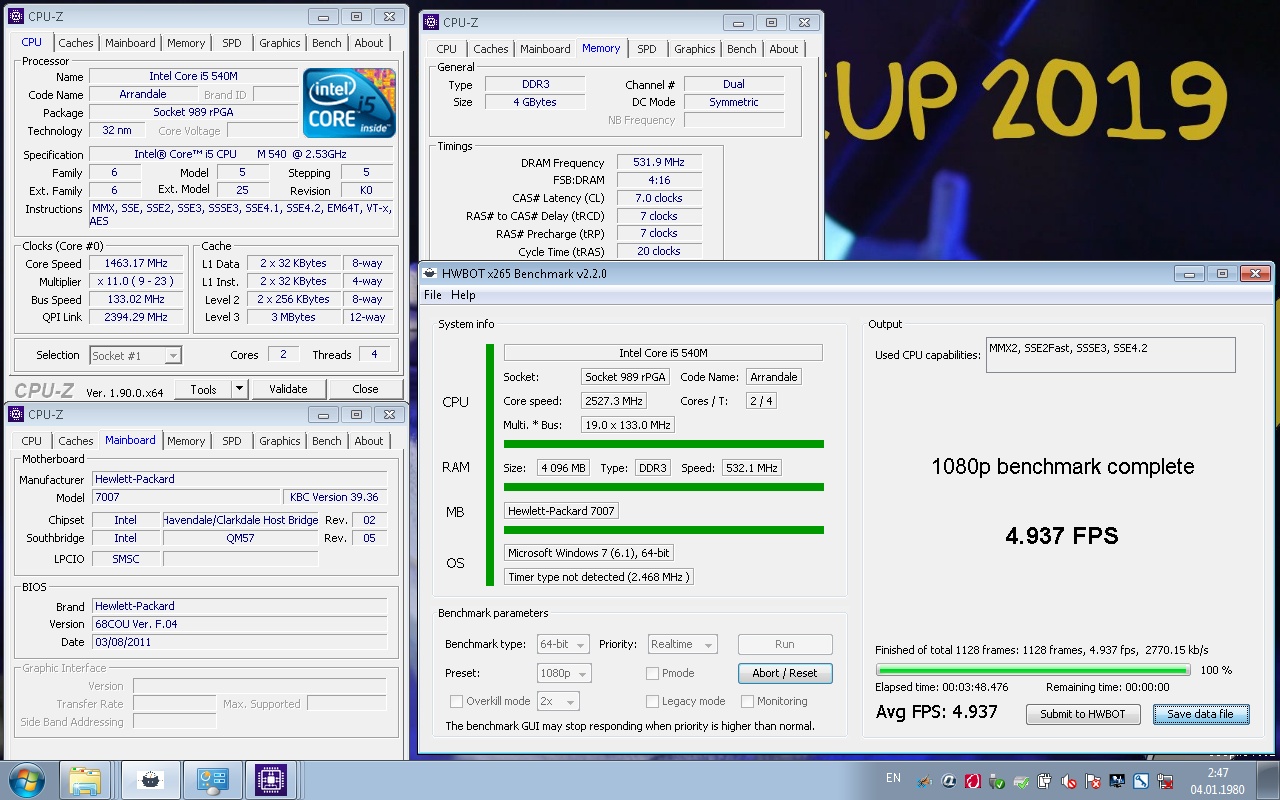1280x800 pixels.
Task: Click the leftmost tray icon beside EN
Action: coord(924,781)
